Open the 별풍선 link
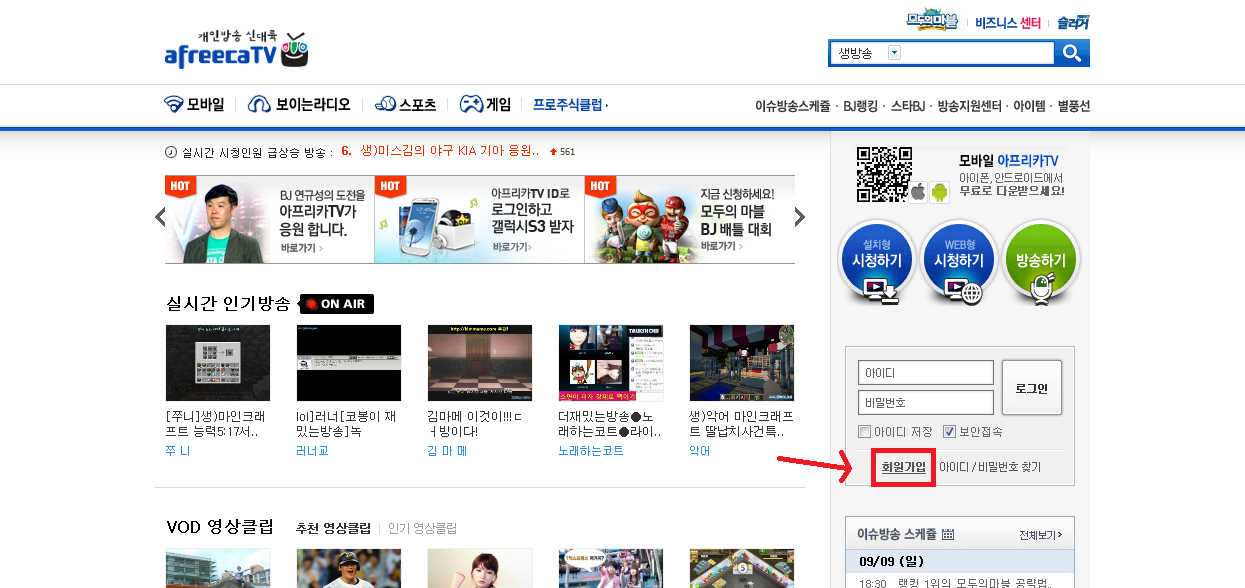1245x588 pixels. pyautogui.click(x=1073, y=105)
